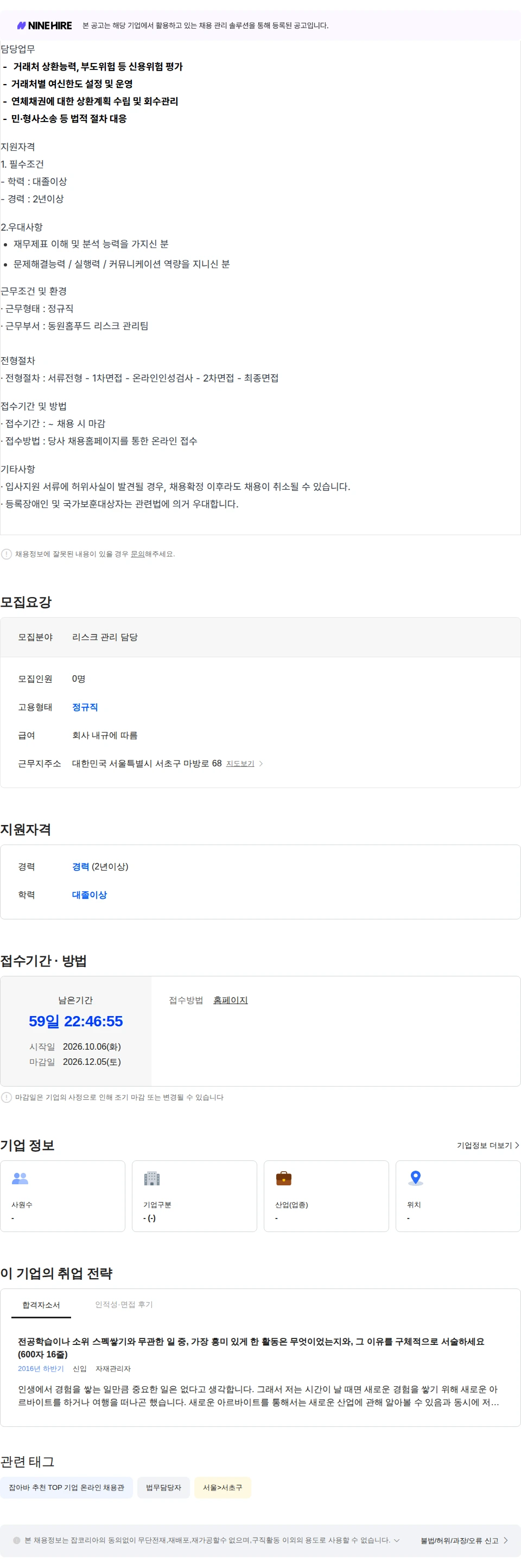This screenshot has width=521, height=1568.
Task: Click the remaining time 59일 22:46:55
Action: tap(75, 1021)
